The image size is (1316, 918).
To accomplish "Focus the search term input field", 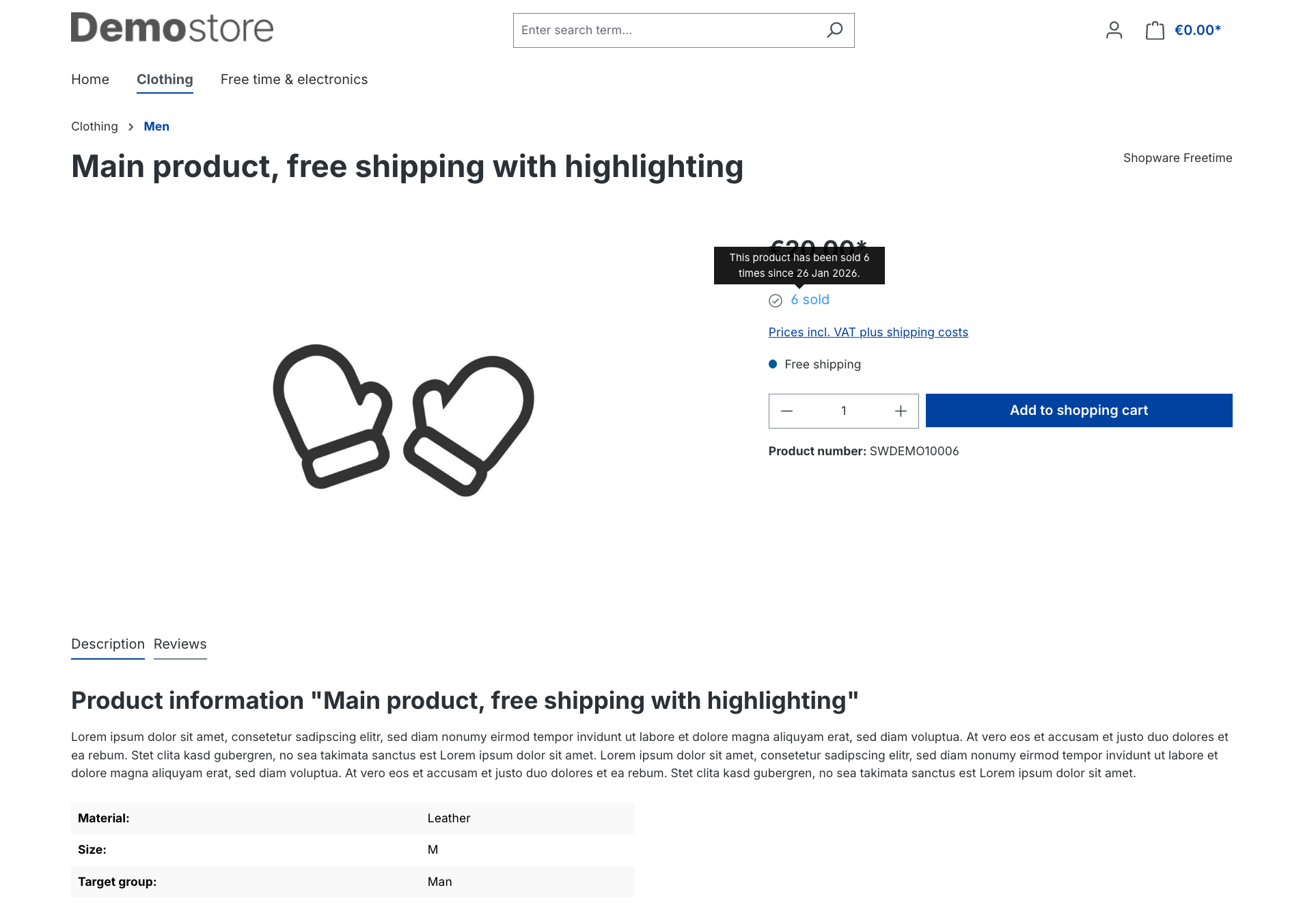I will tap(666, 30).
